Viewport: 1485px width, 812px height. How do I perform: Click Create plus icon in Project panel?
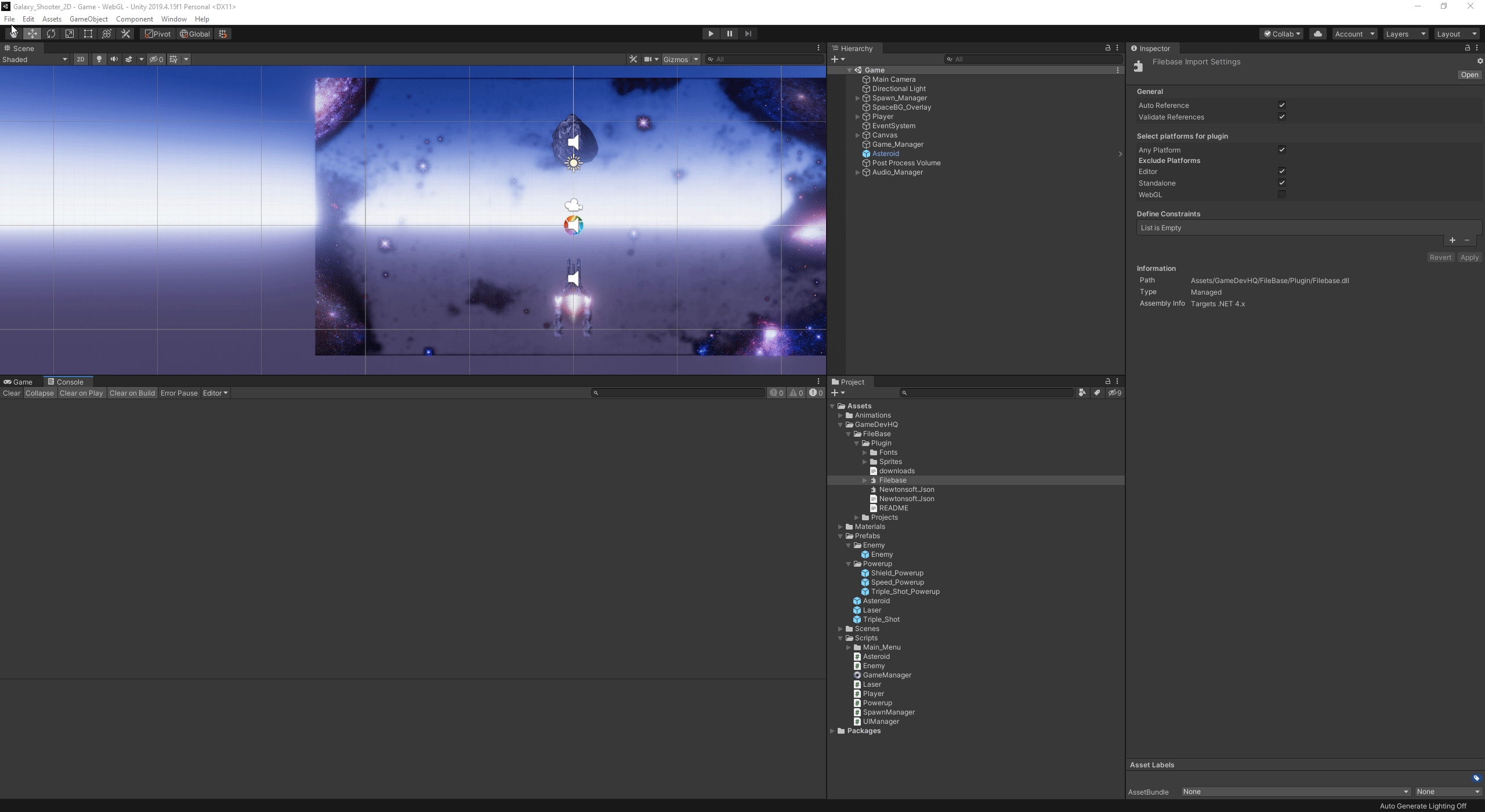coord(835,393)
